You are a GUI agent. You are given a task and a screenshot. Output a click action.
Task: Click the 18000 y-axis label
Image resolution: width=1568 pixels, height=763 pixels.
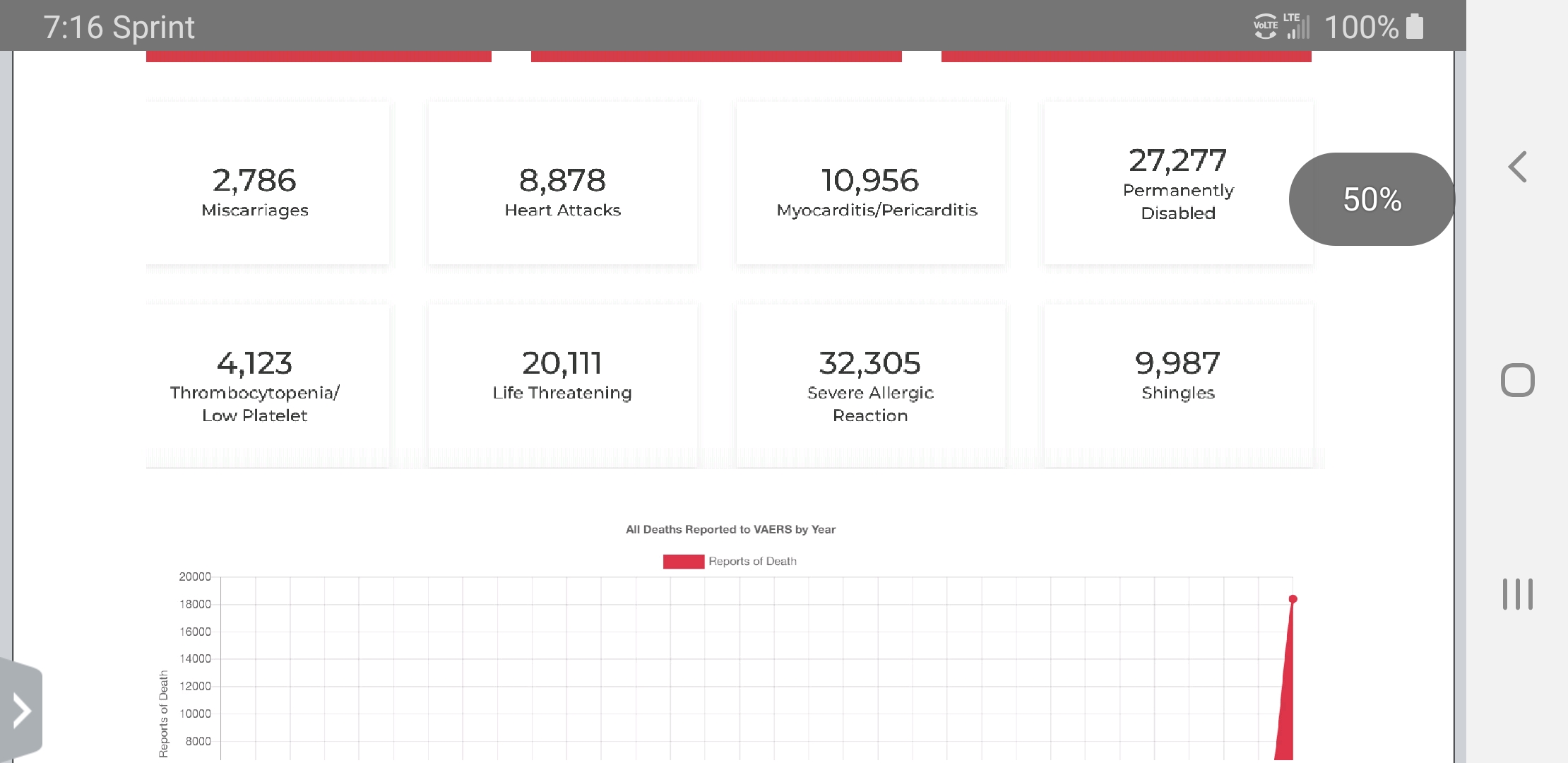[x=195, y=605]
